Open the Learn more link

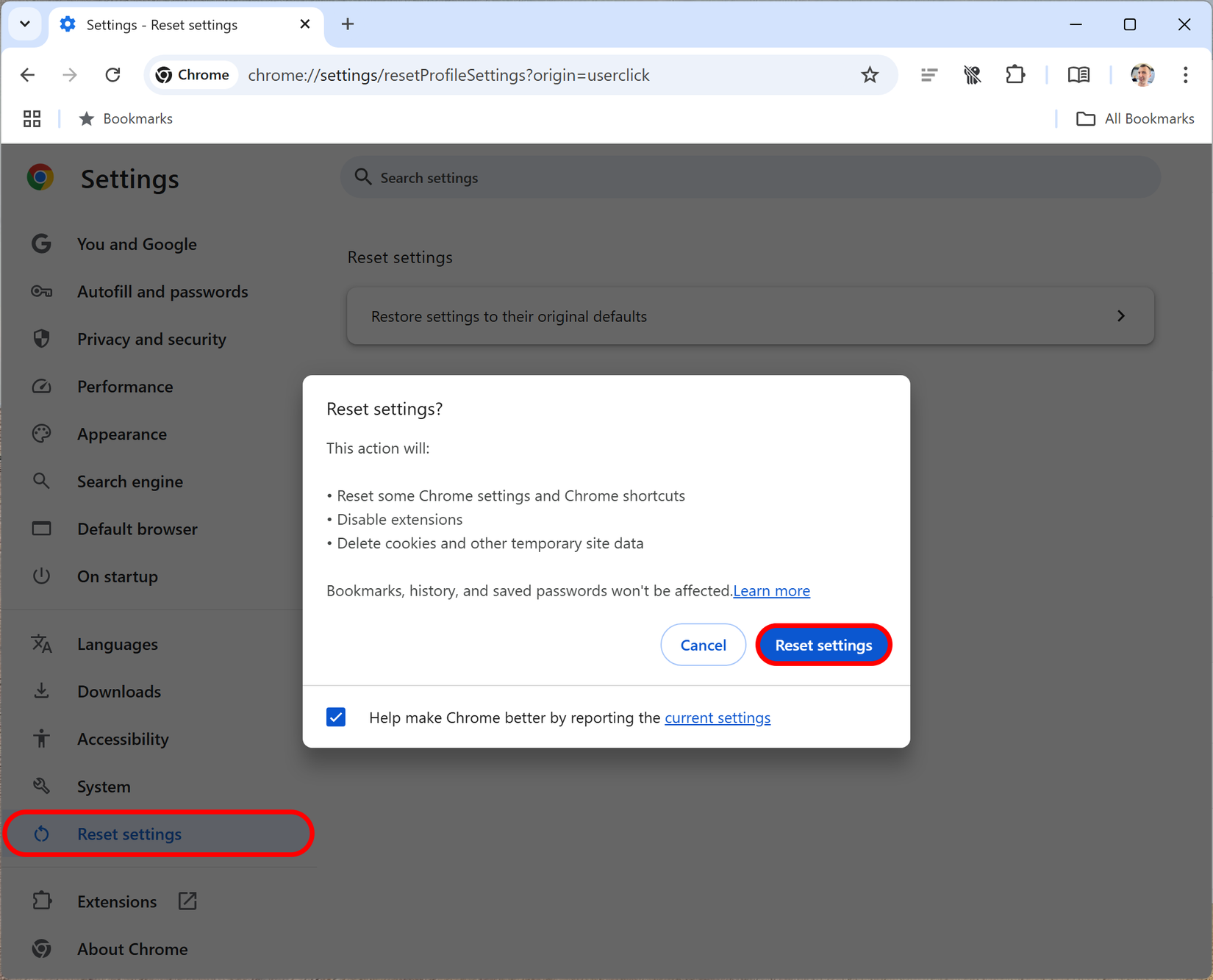tap(771, 590)
